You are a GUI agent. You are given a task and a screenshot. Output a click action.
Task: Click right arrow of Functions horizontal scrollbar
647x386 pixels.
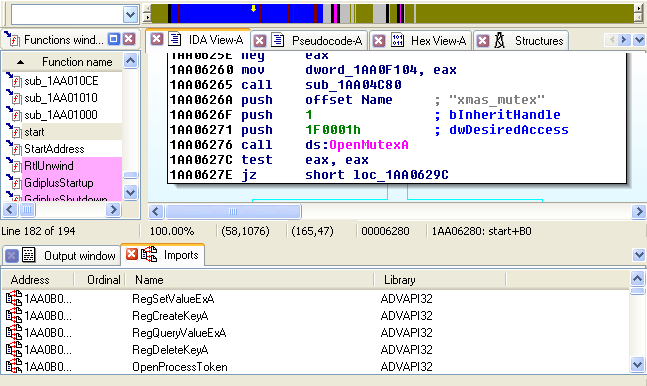click(x=113, y=210)
